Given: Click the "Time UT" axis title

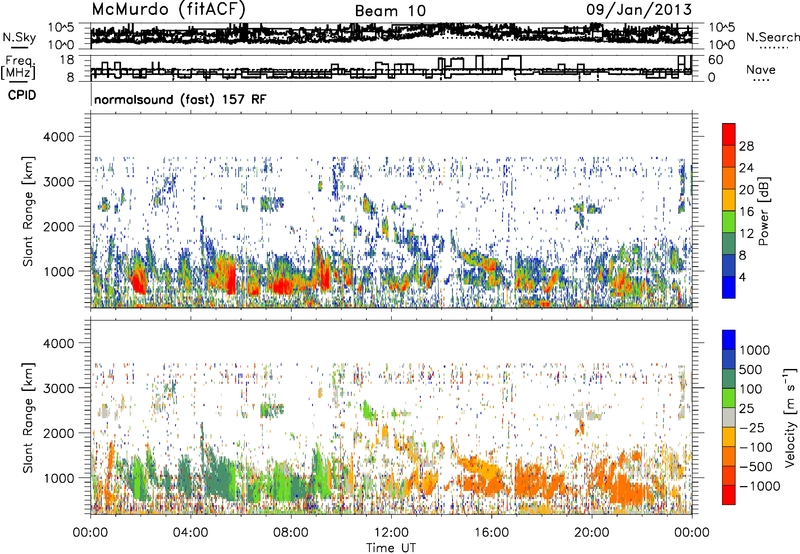Looking at the screenshot, I should pyautogui.click(x=391, y=548).
